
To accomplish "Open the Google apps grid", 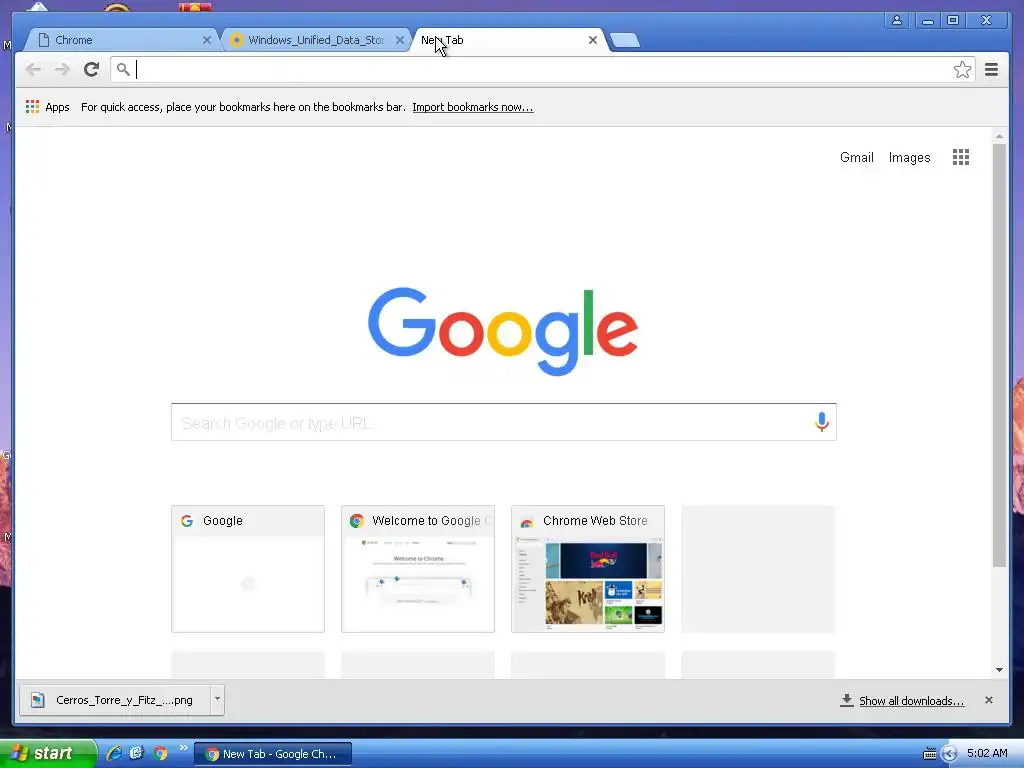I will point(961,157).
